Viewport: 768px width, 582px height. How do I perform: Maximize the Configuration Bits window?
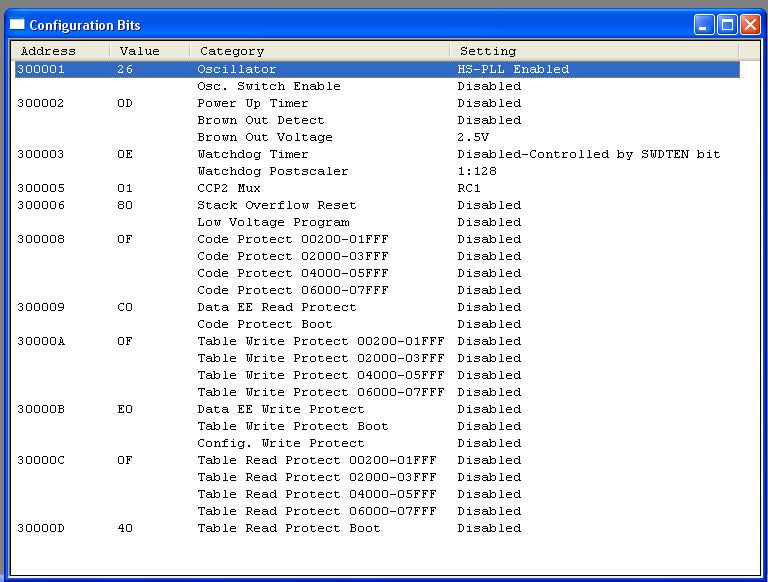(x=727, y=25)
